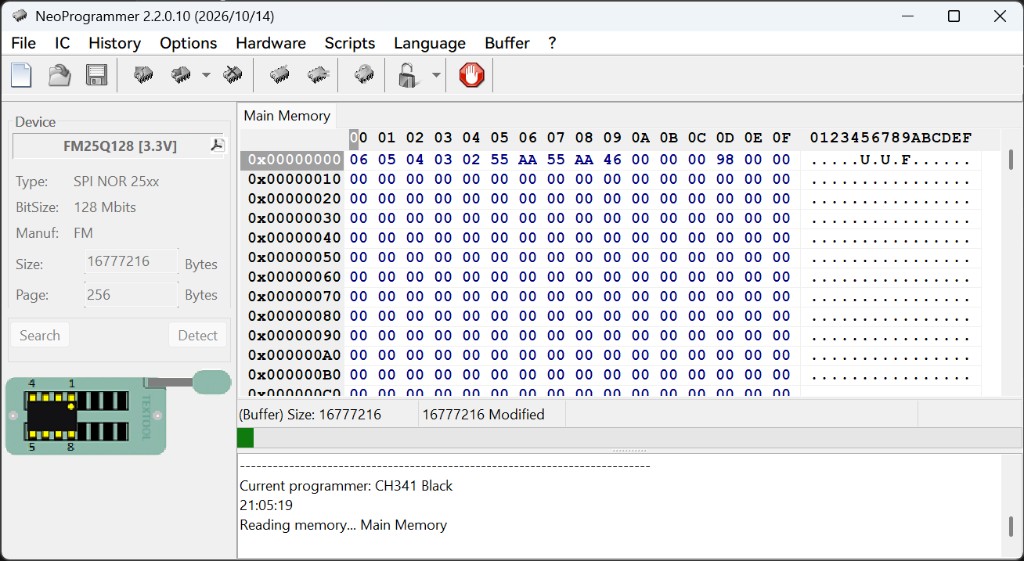Click the Detect button
Viewport: 1024px width, 561px height.
click(x=197, y=335)
